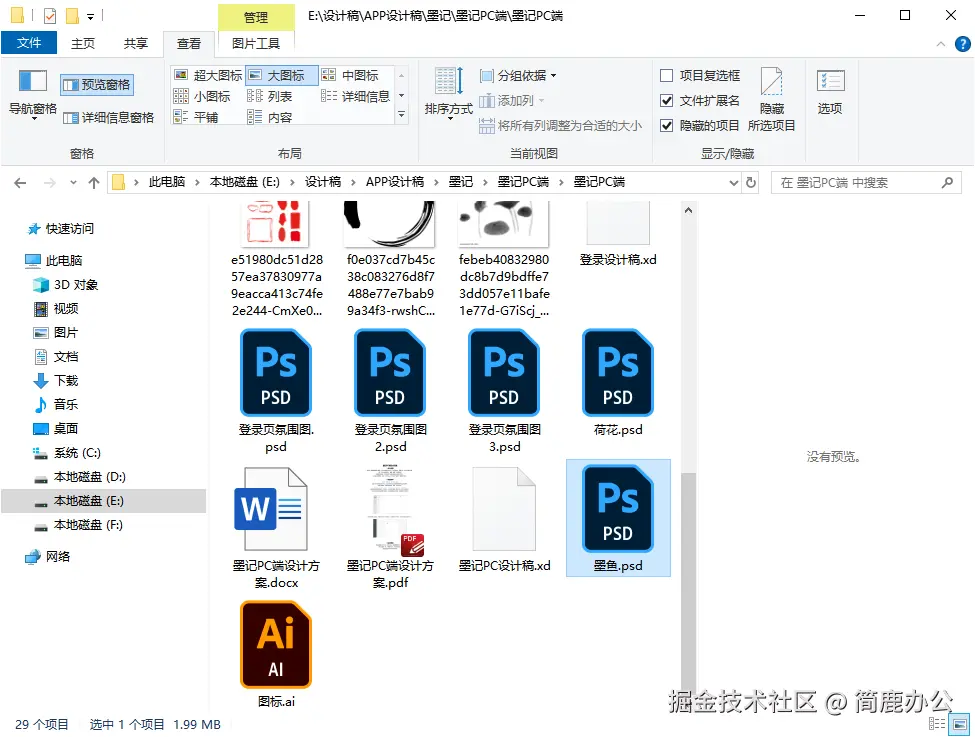Image resolution: width=975 pixels, height=737 pixels.
Task: Navigate to APP设计稿 in the breadcrumb
Action: (x=395, y=182)
